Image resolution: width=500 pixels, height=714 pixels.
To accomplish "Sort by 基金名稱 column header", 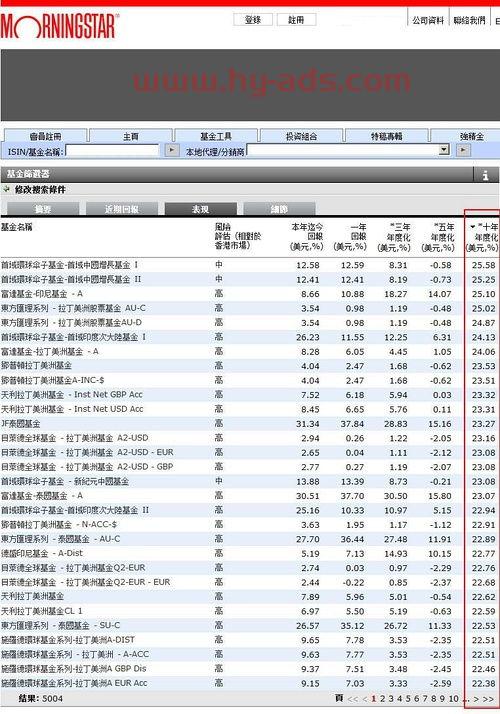I will [16, 227].
